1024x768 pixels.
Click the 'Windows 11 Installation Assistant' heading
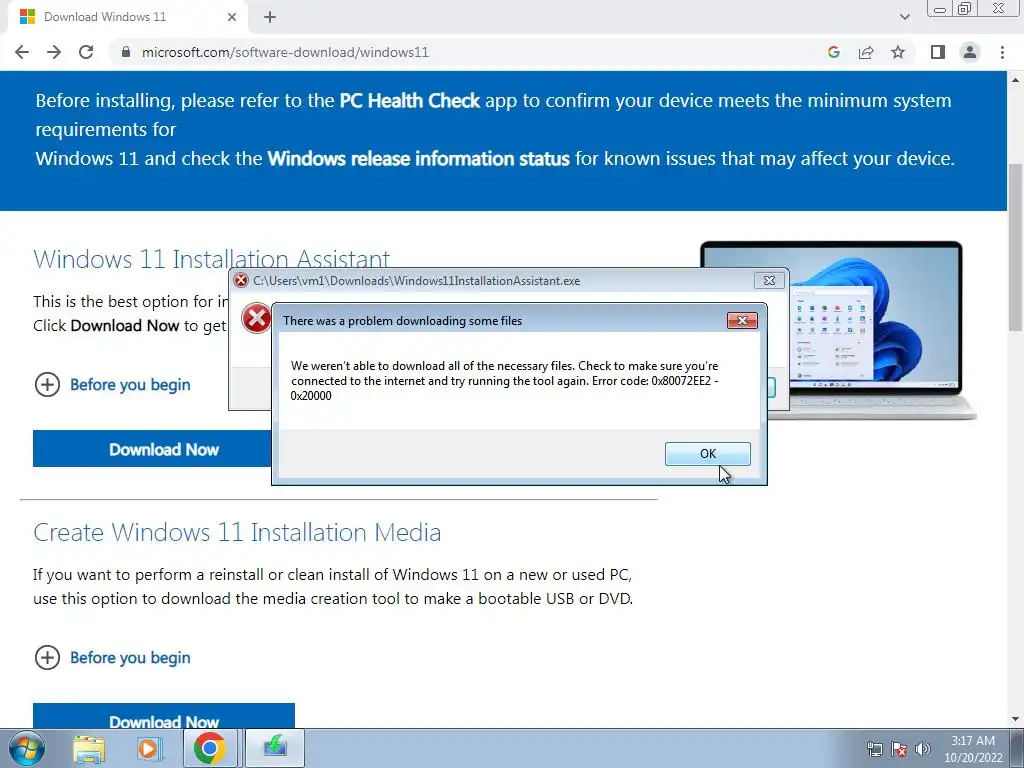(x=212, y=259)
